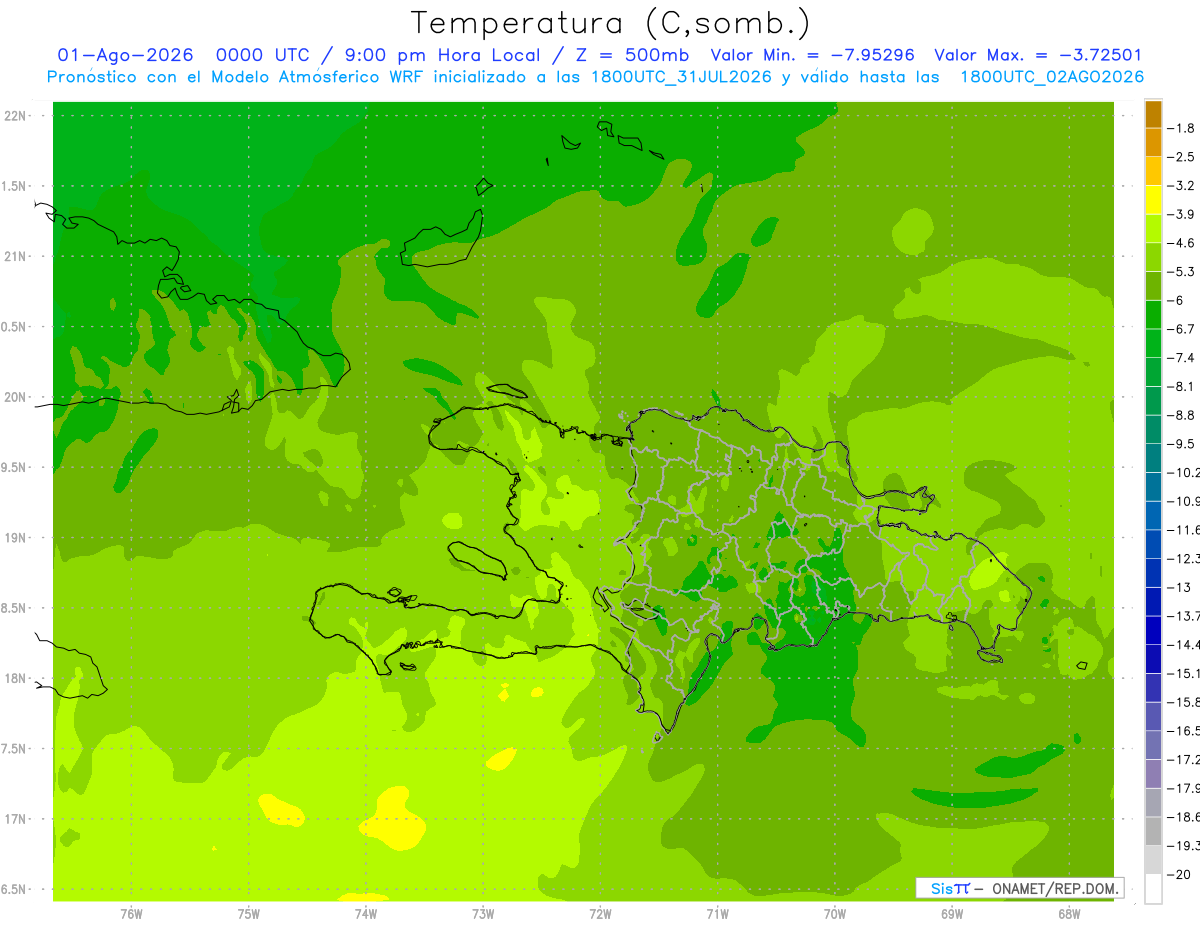Click the '18N' latitude label
Viewport: 1200px width, 927px height.
[x=16, y=679]
